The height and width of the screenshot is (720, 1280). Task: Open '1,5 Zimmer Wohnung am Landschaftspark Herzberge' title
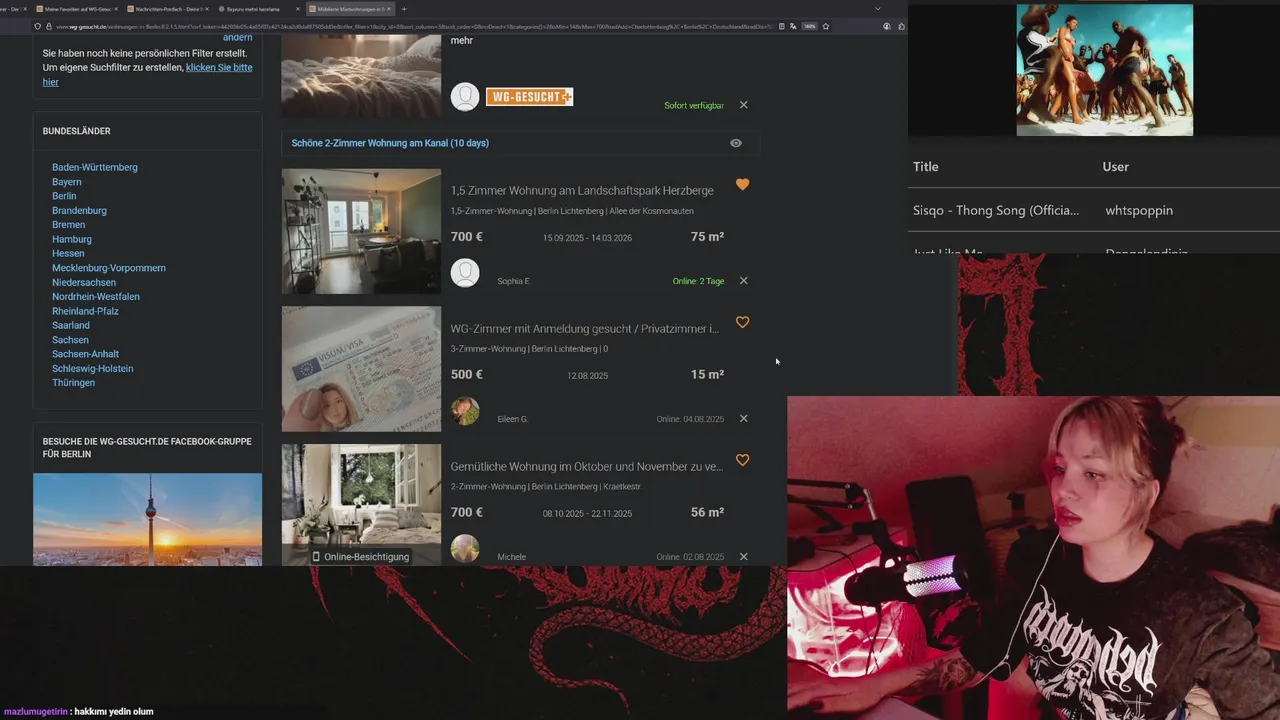(x=582, y=190)
